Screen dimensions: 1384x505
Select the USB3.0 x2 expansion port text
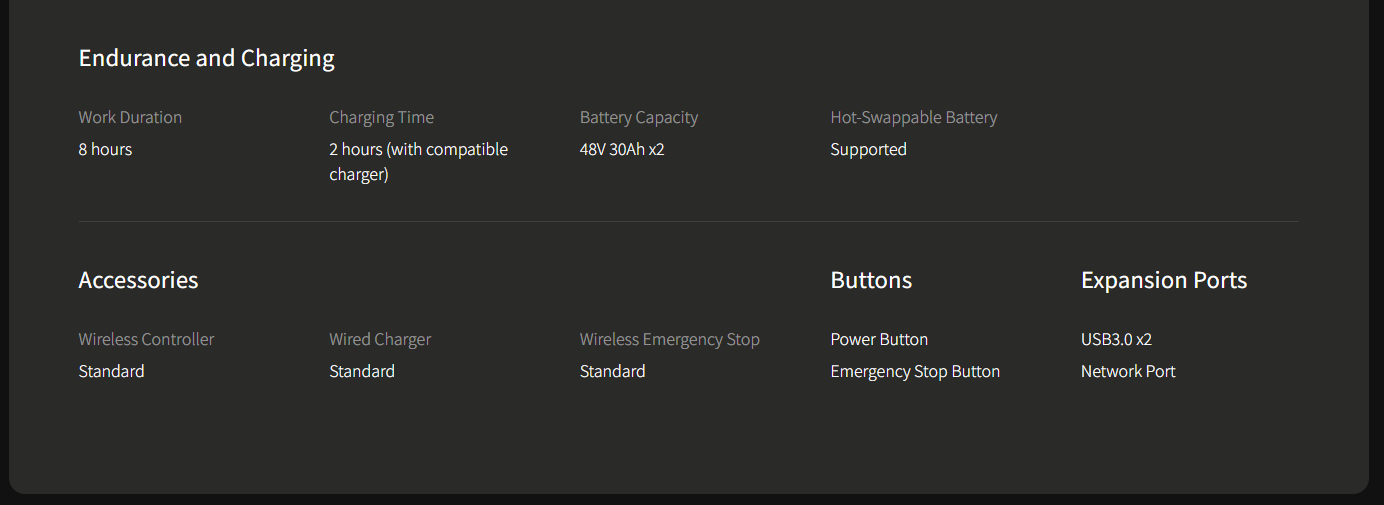click(x=1116, y=339)
